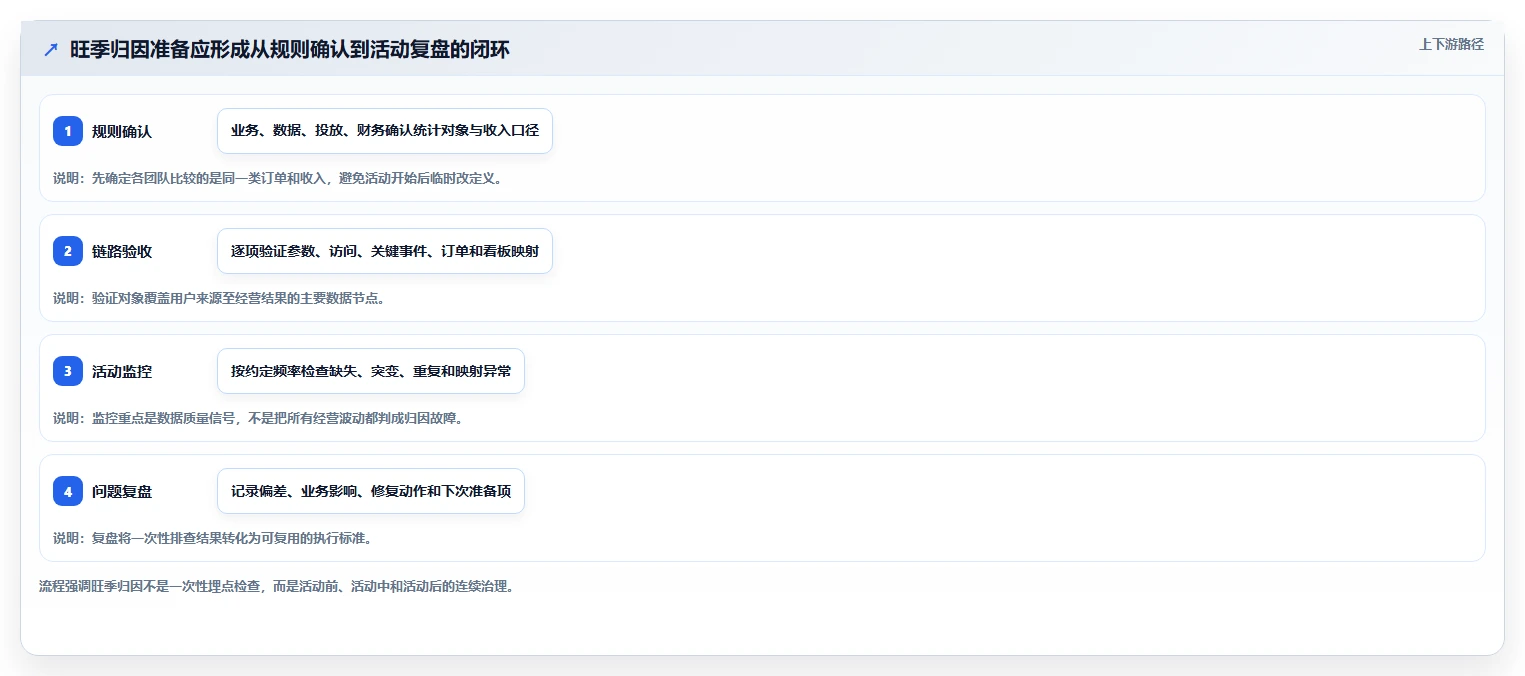
Task: Click the 按约定频率检查缺失、突变、重复和映射异常 chip
Action: tap(371, 371)
